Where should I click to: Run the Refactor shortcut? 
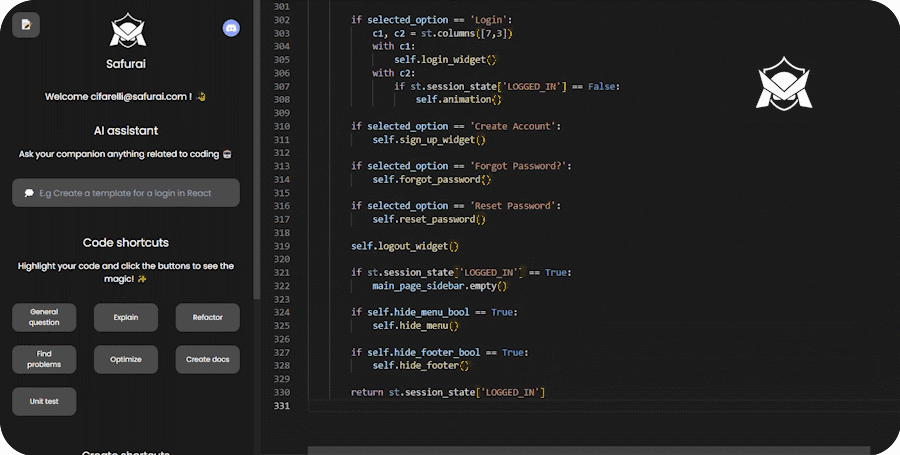207,318
